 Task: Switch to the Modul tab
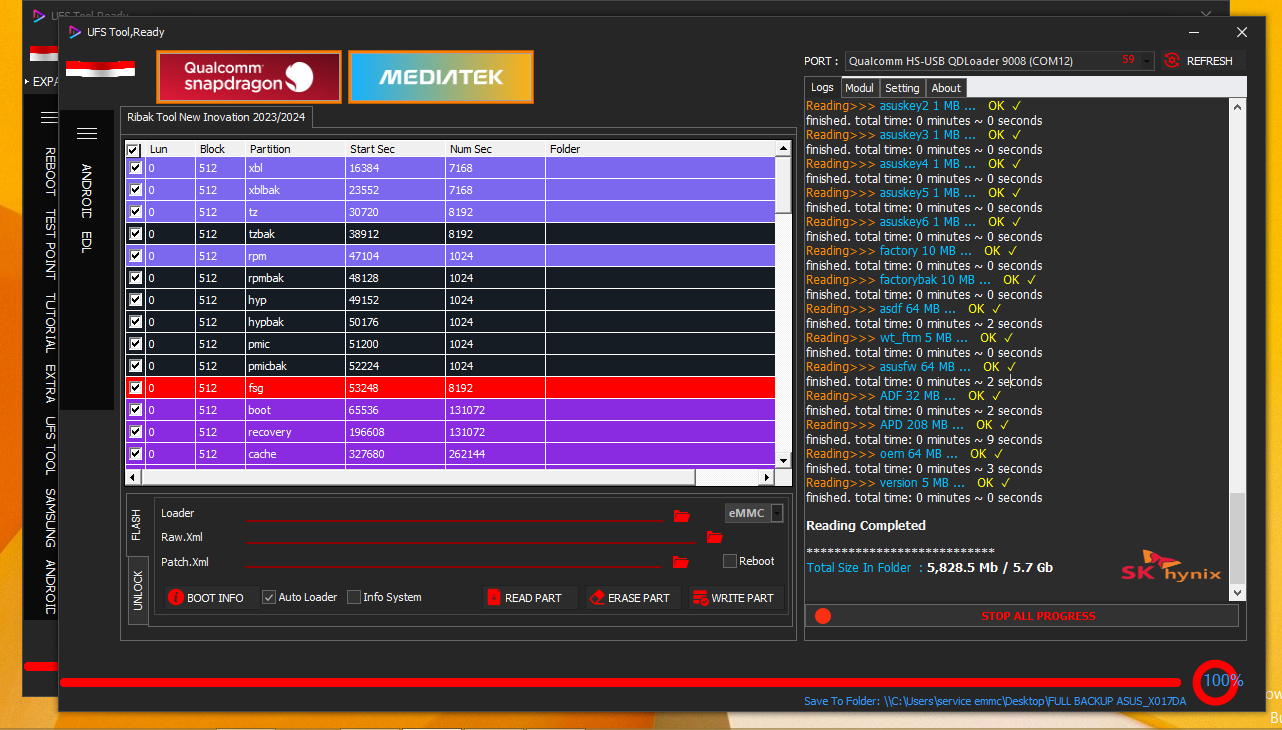click(860, 88)
